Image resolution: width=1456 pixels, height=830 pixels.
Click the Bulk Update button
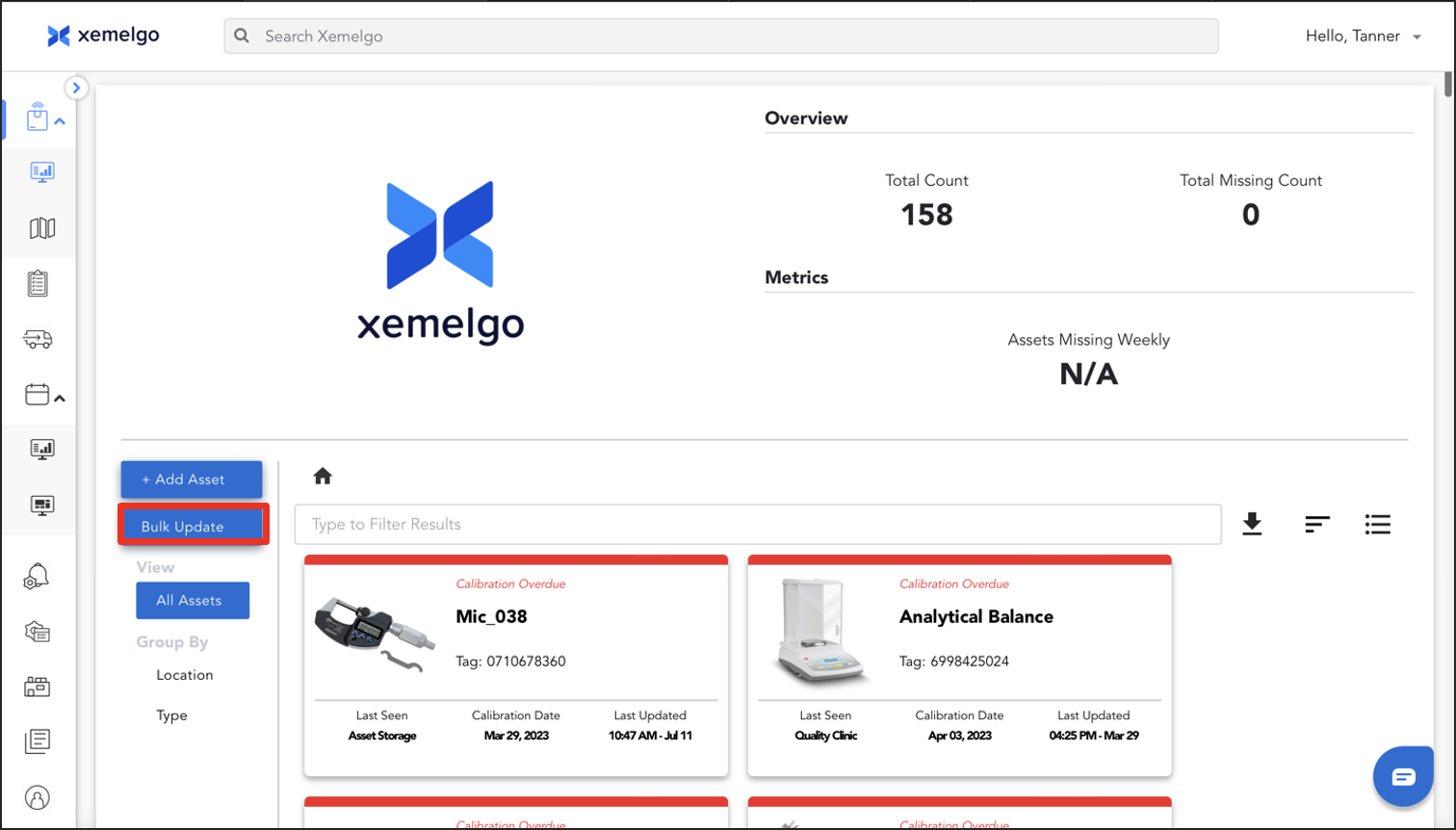click(193, 526)
